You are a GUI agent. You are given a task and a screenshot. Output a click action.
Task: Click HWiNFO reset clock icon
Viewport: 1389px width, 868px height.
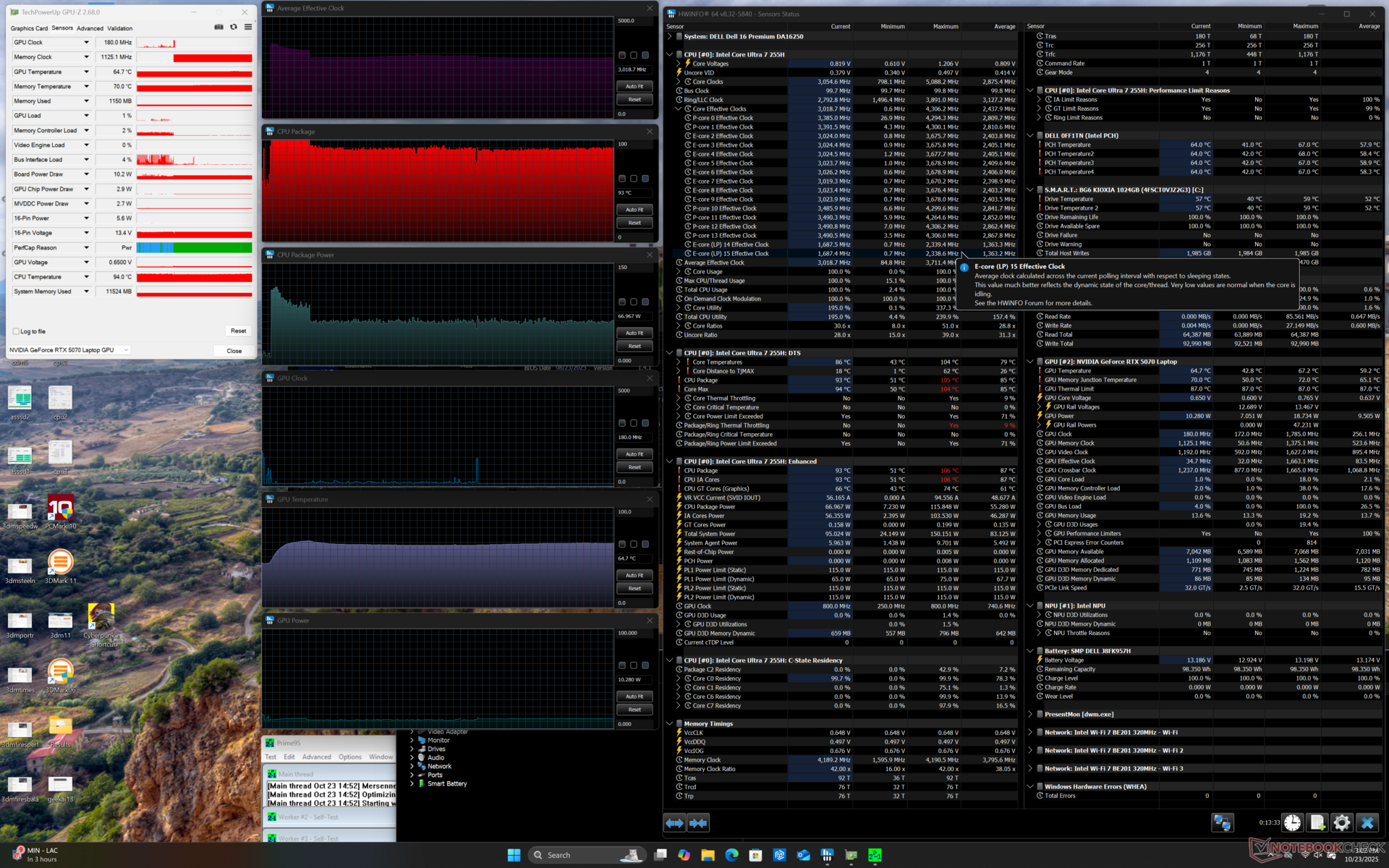[1292, 822]
